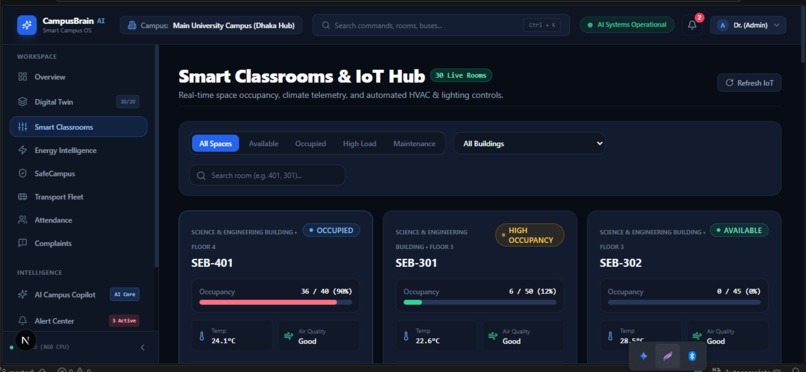Select the Occupied filter tab

coord(310,144)
